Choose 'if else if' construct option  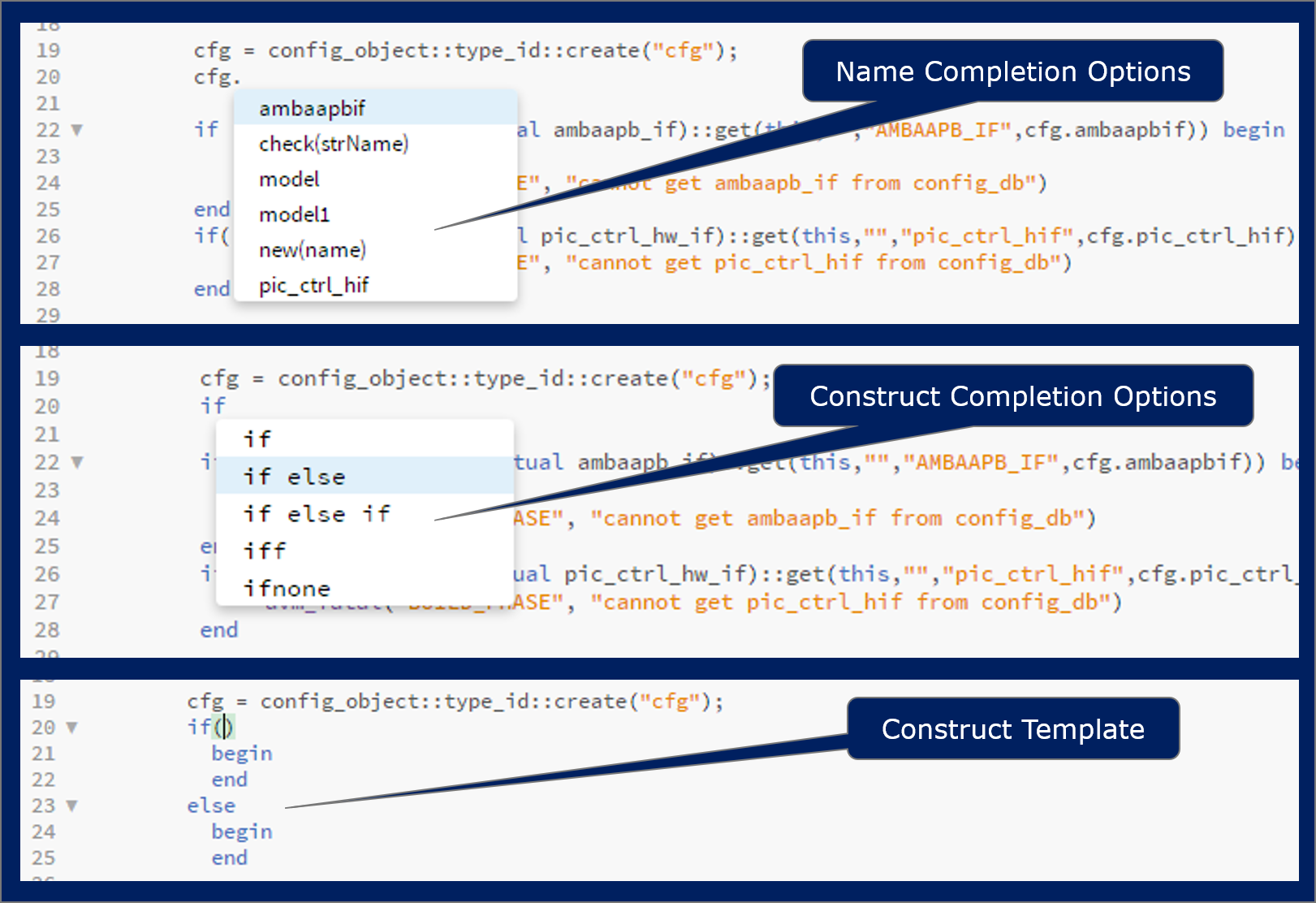[x=365, y=513]
